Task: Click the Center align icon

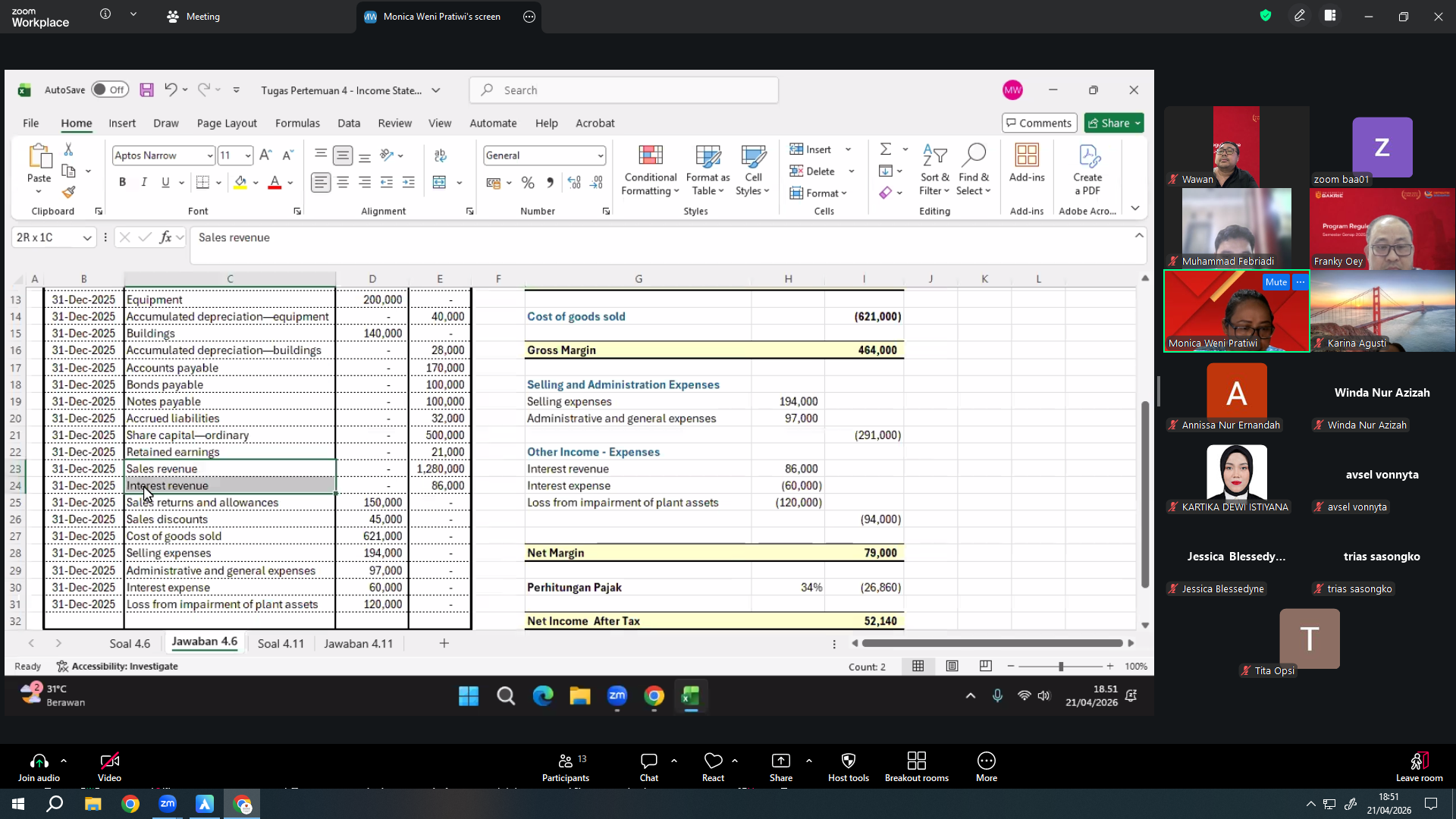Action: 343,183
